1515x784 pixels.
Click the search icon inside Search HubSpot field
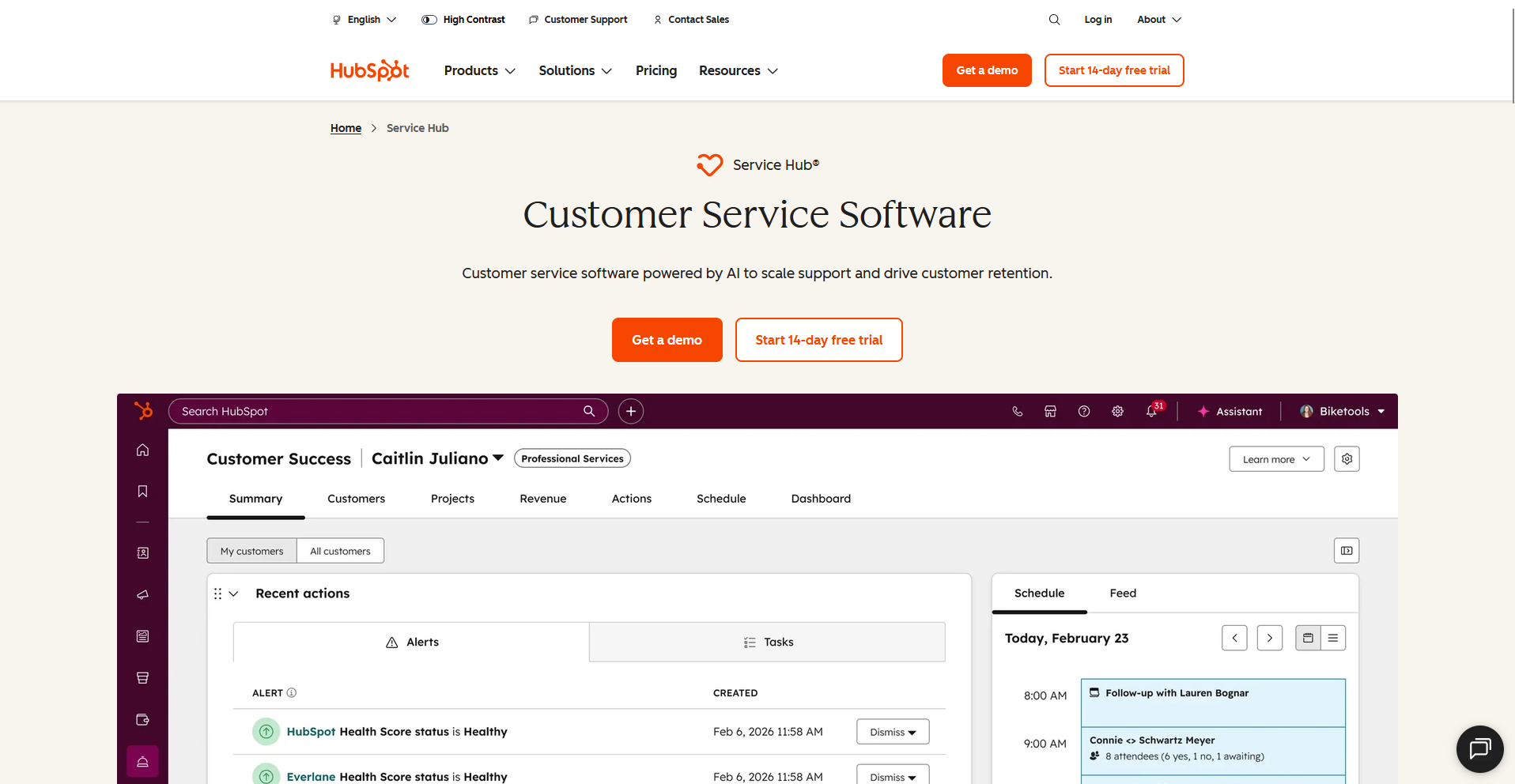(x=589, y=411)
